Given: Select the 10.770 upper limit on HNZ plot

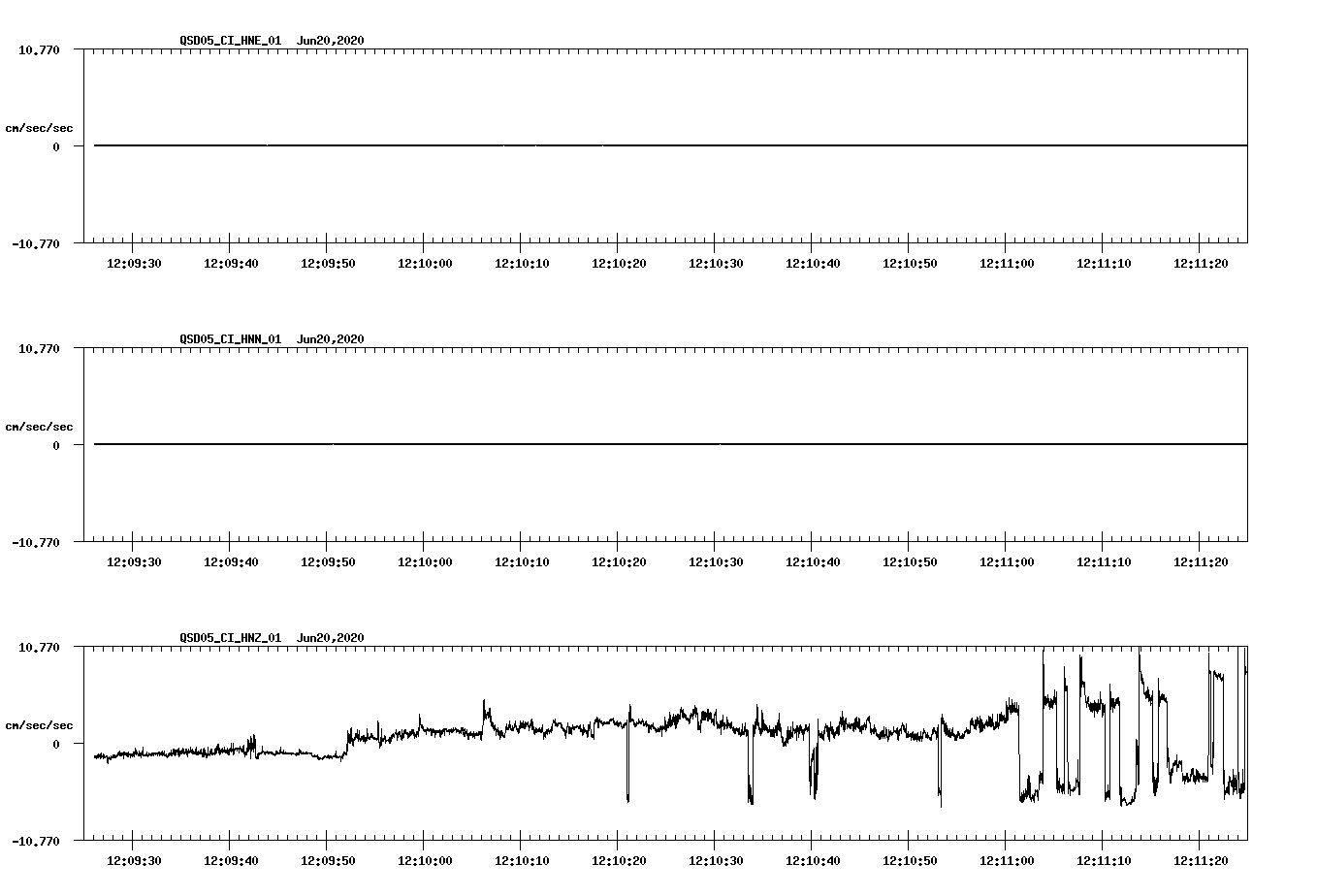Looking at the screenshot, I should pyautogui.click(x=39, y=647).
